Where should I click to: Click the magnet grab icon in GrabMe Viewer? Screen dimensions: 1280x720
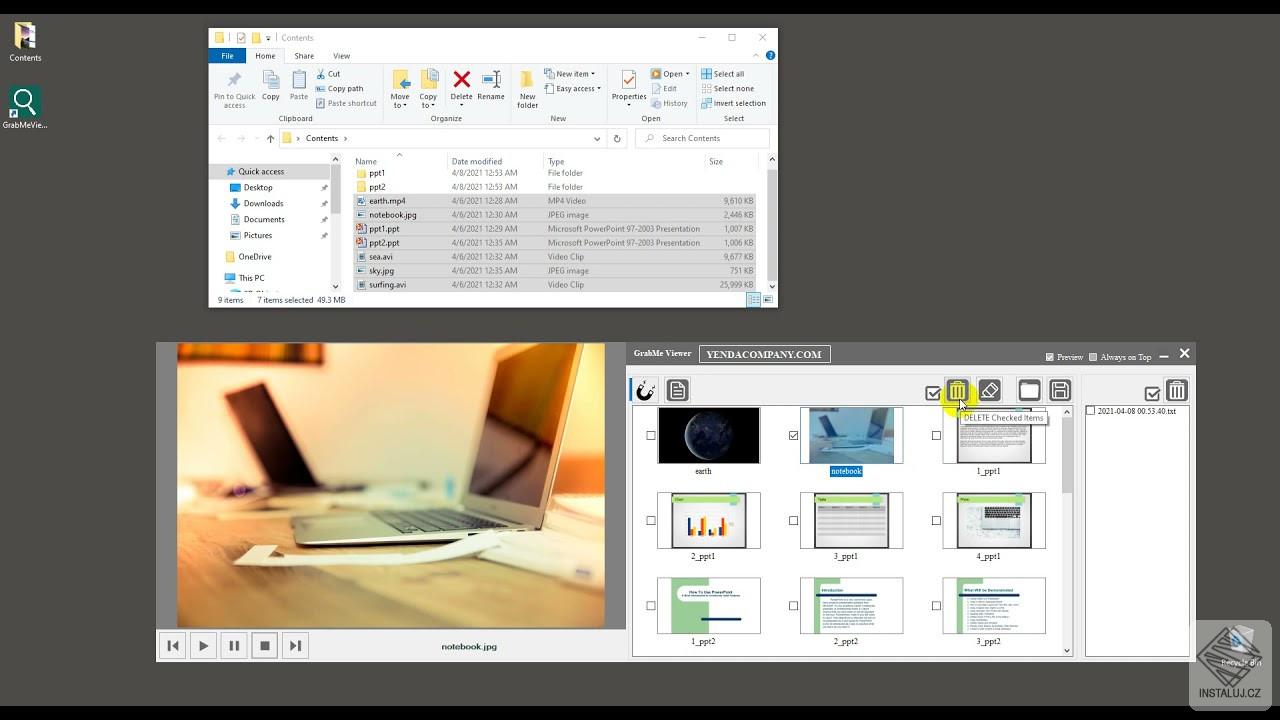[x=646, y=390]
